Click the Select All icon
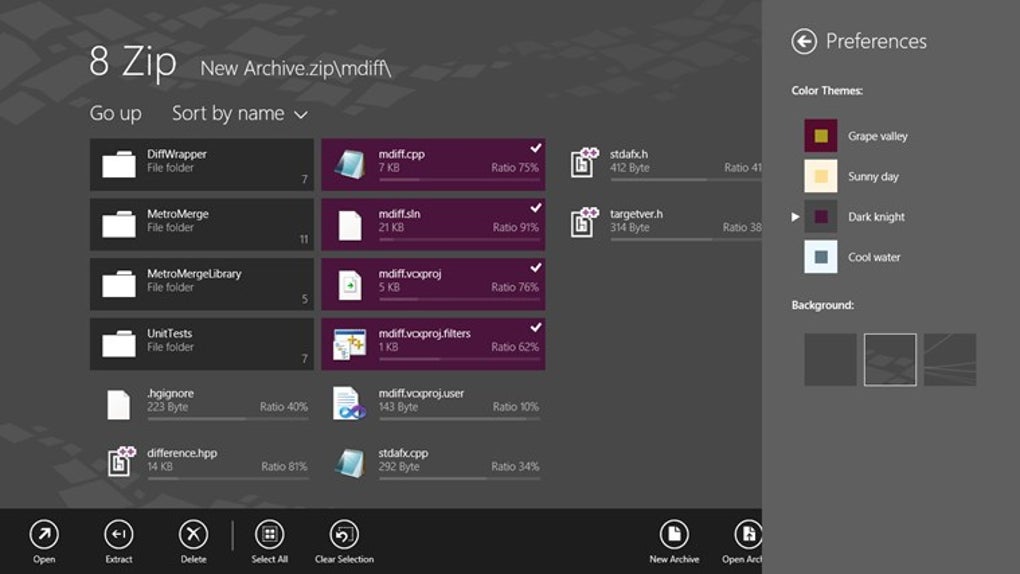 (x=269, y=535)
